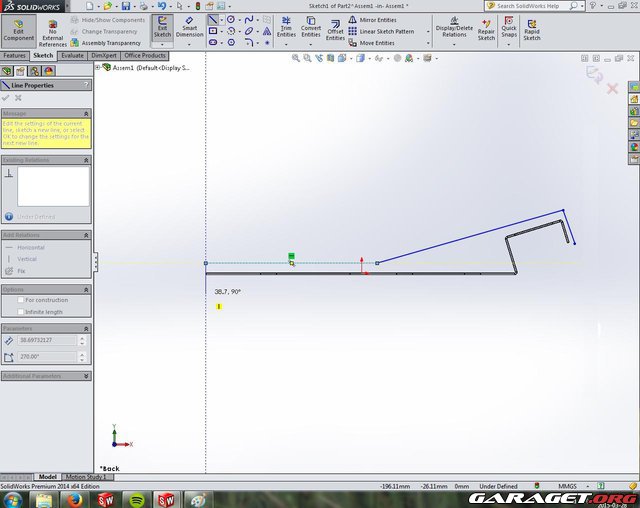Open Display/Delete Relations tool

(x=454, y=29)
